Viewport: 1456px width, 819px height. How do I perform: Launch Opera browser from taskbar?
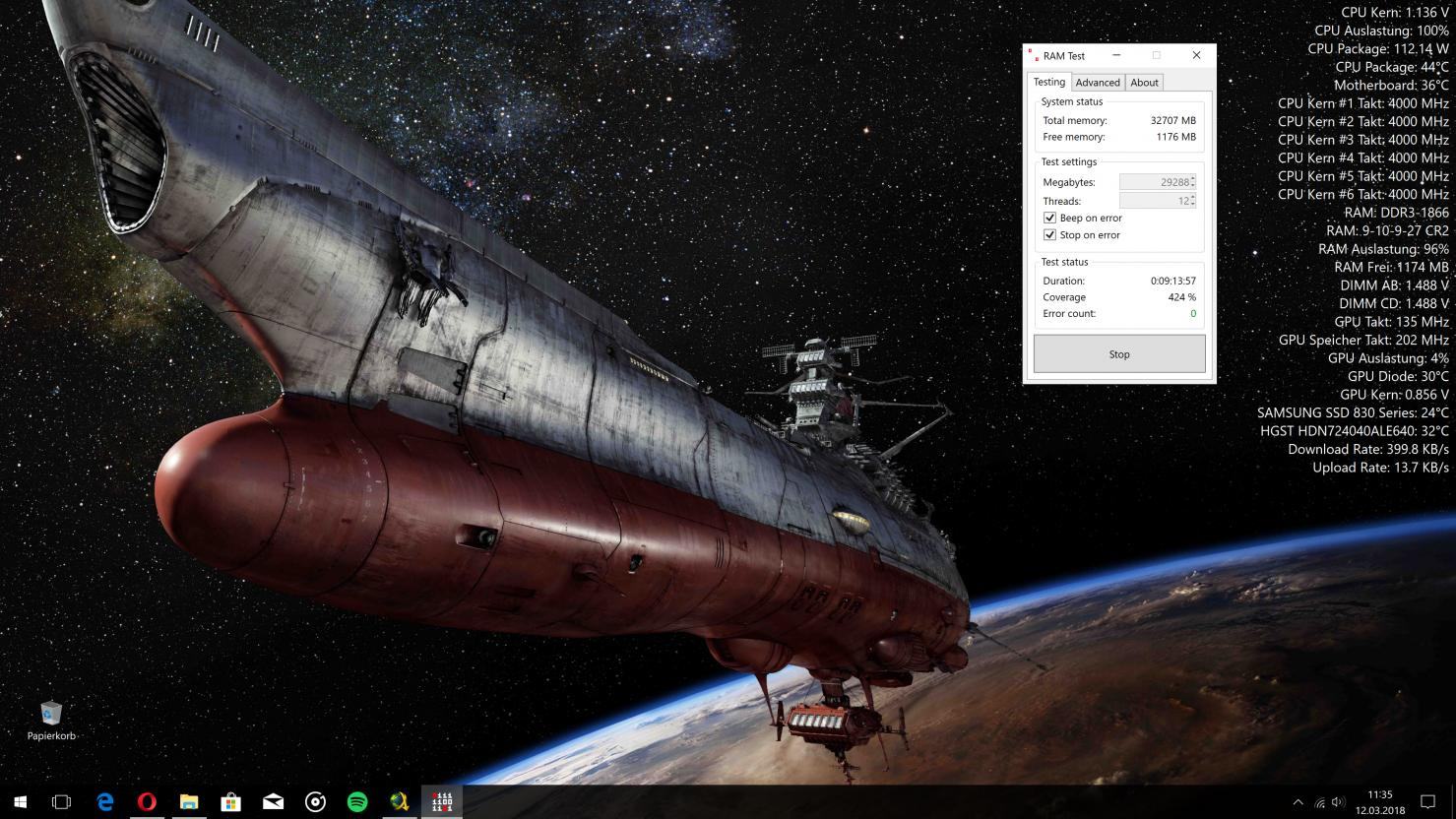pos(147,801)
